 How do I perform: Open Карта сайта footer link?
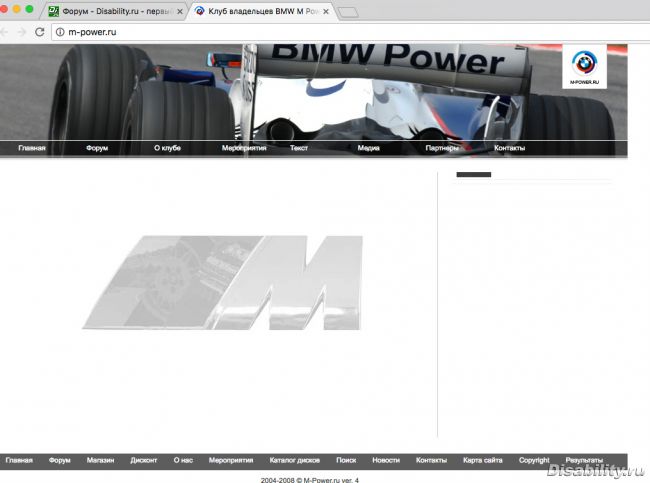click(483, 460)
